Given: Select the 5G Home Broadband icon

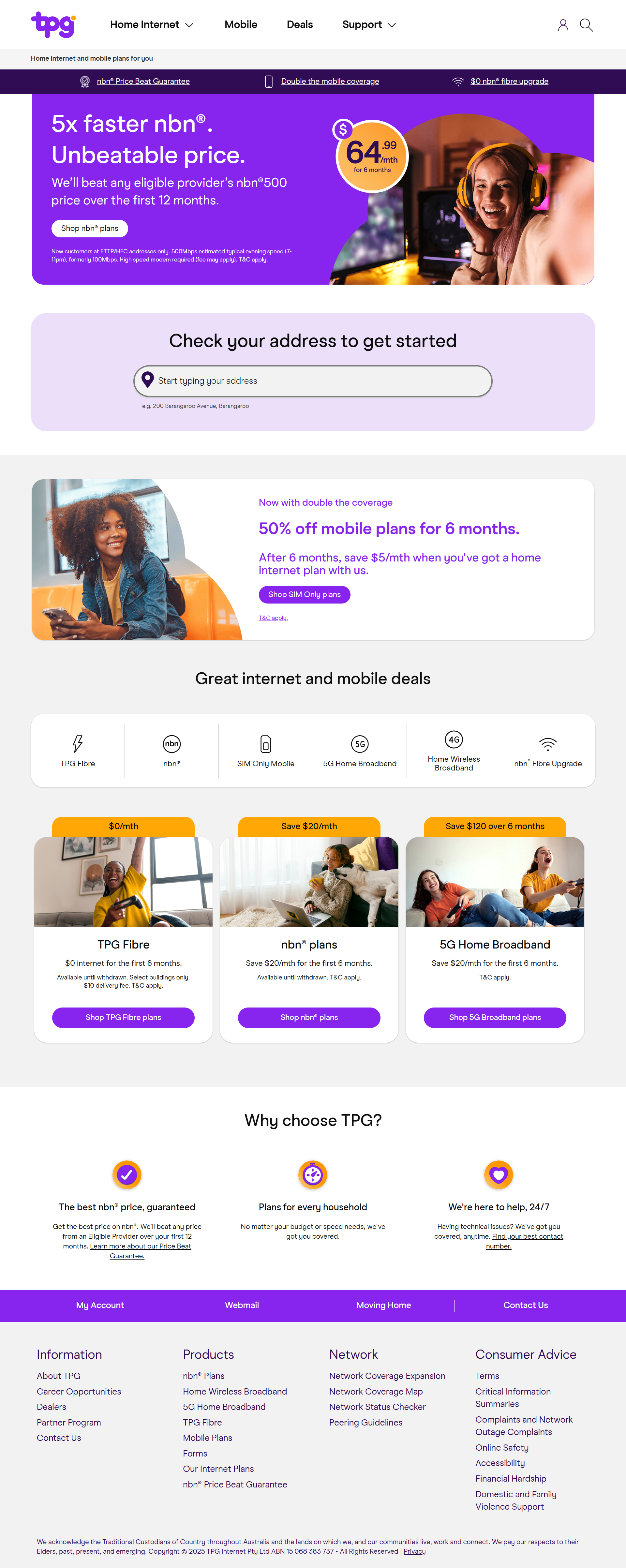Looking at the screenshot, I should [360, 743].
